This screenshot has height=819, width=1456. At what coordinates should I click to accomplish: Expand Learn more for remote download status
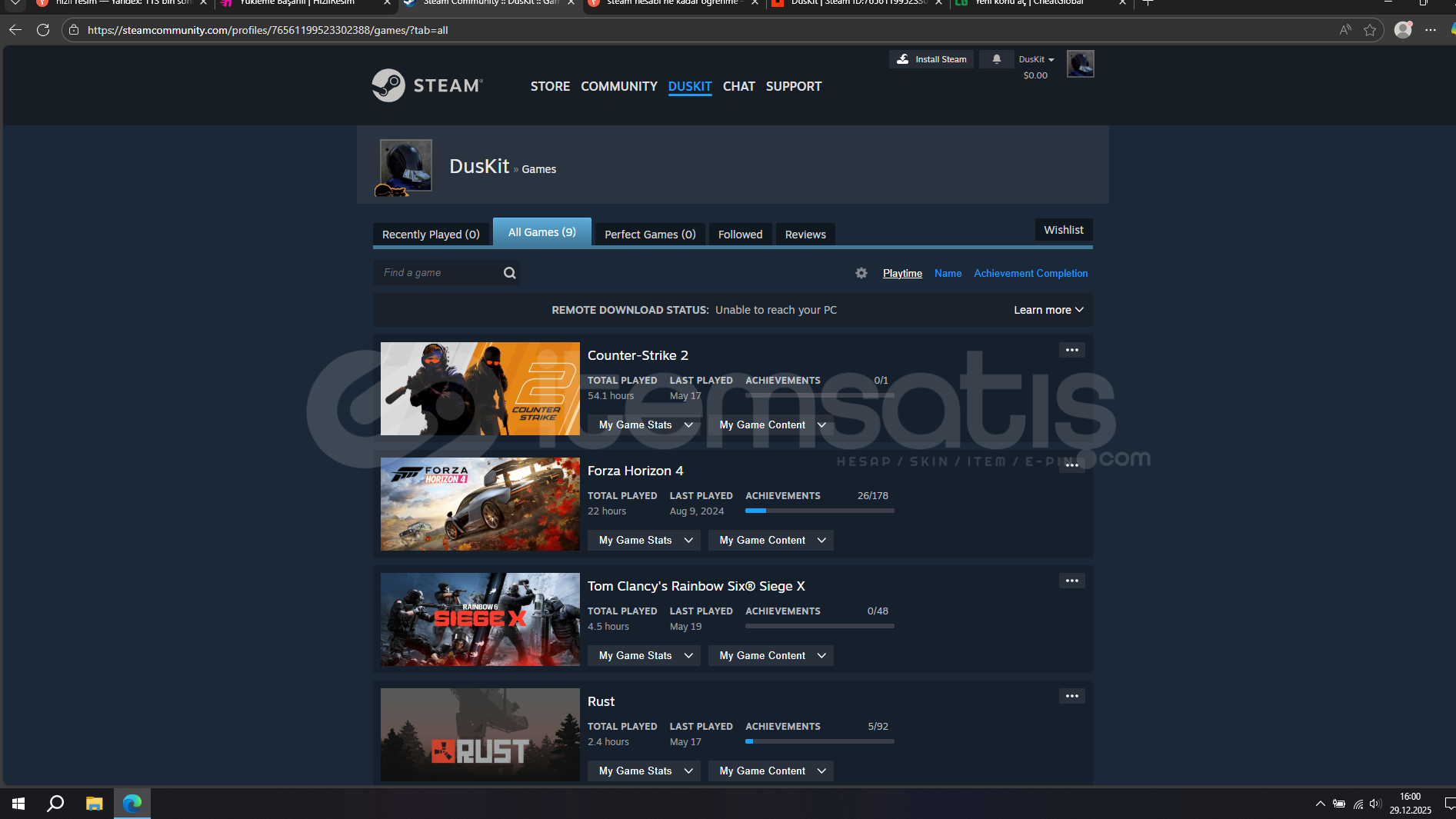pos(1048,310)
